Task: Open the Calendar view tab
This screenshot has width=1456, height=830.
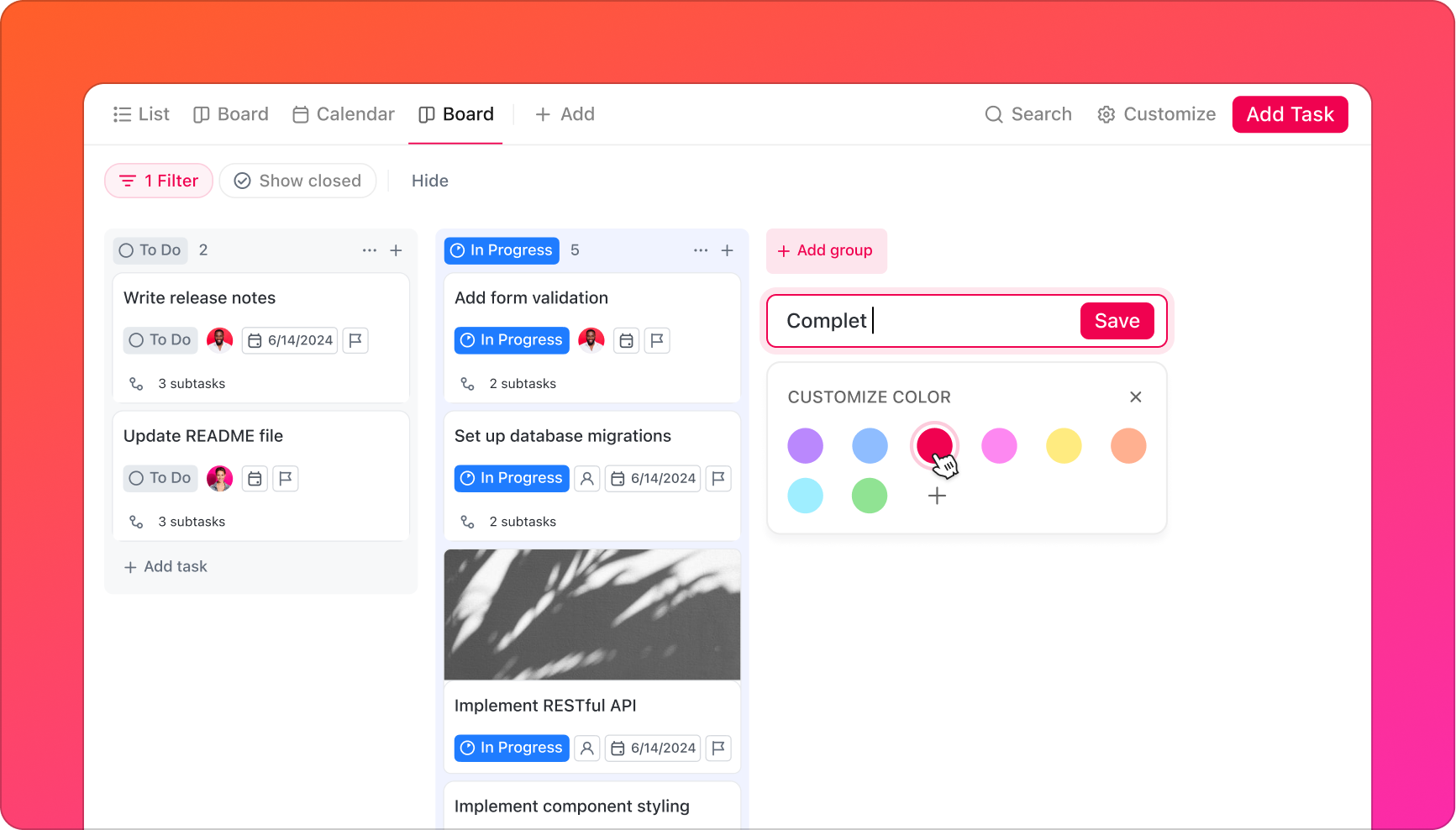Action: point(343,114)
